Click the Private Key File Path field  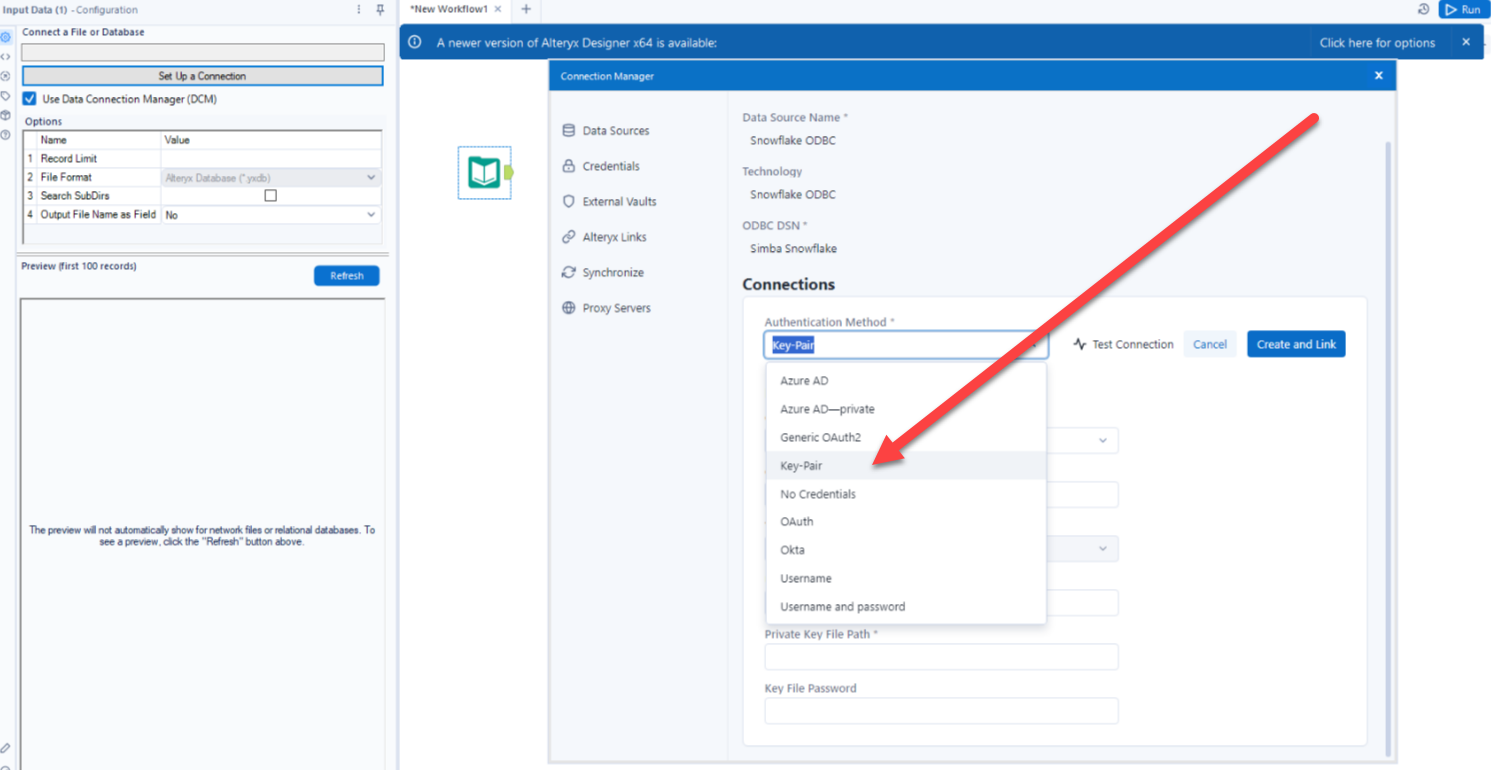(941, 657)
